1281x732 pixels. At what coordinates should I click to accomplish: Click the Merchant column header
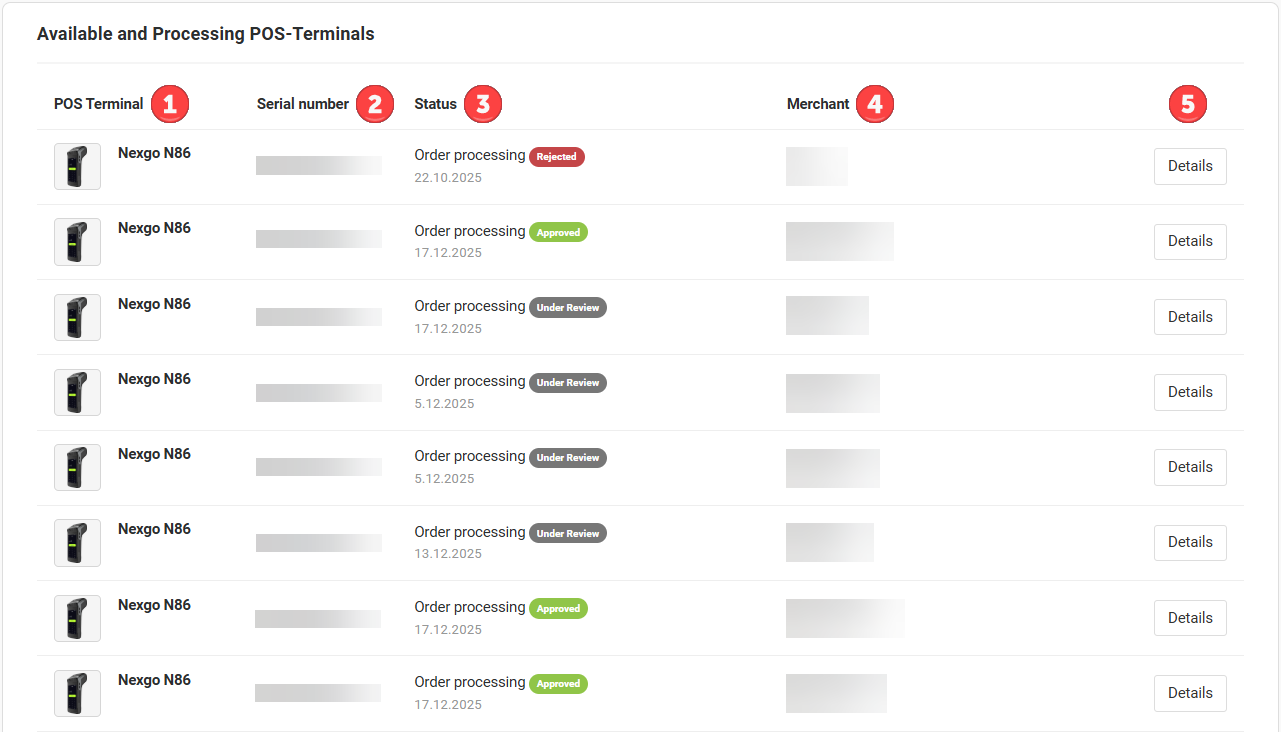click(x=818, y=104)
